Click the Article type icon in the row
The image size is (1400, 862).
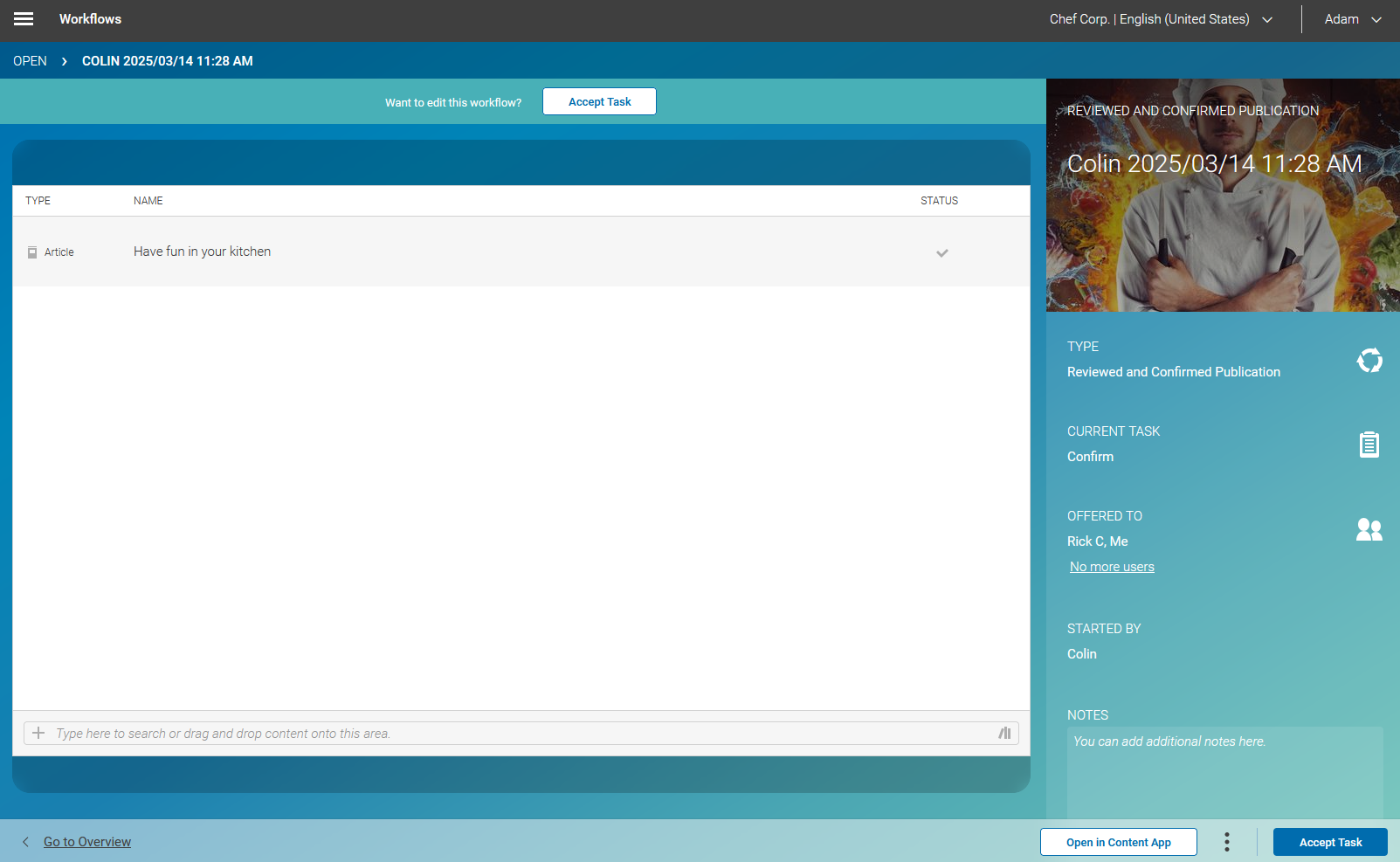31,252
